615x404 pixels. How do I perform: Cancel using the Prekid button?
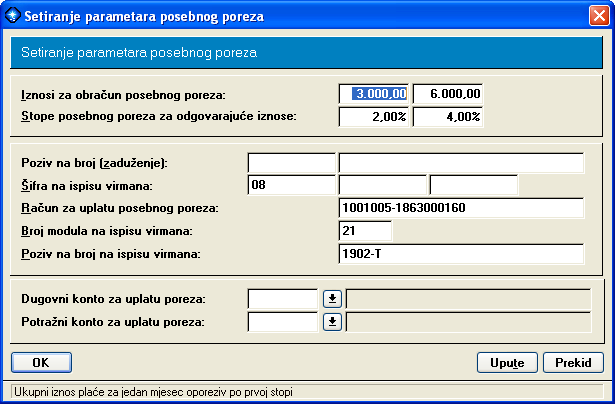(x=573, y=362)
